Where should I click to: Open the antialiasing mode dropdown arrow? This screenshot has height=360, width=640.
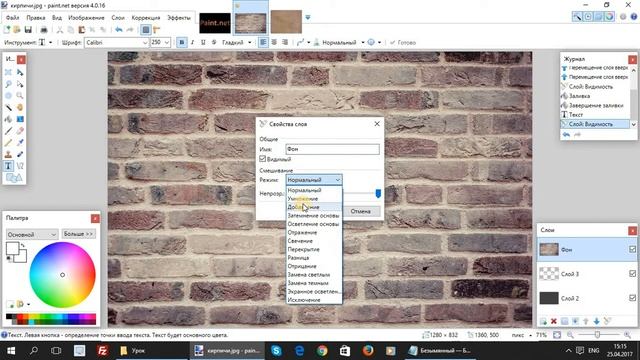[309, 42]
